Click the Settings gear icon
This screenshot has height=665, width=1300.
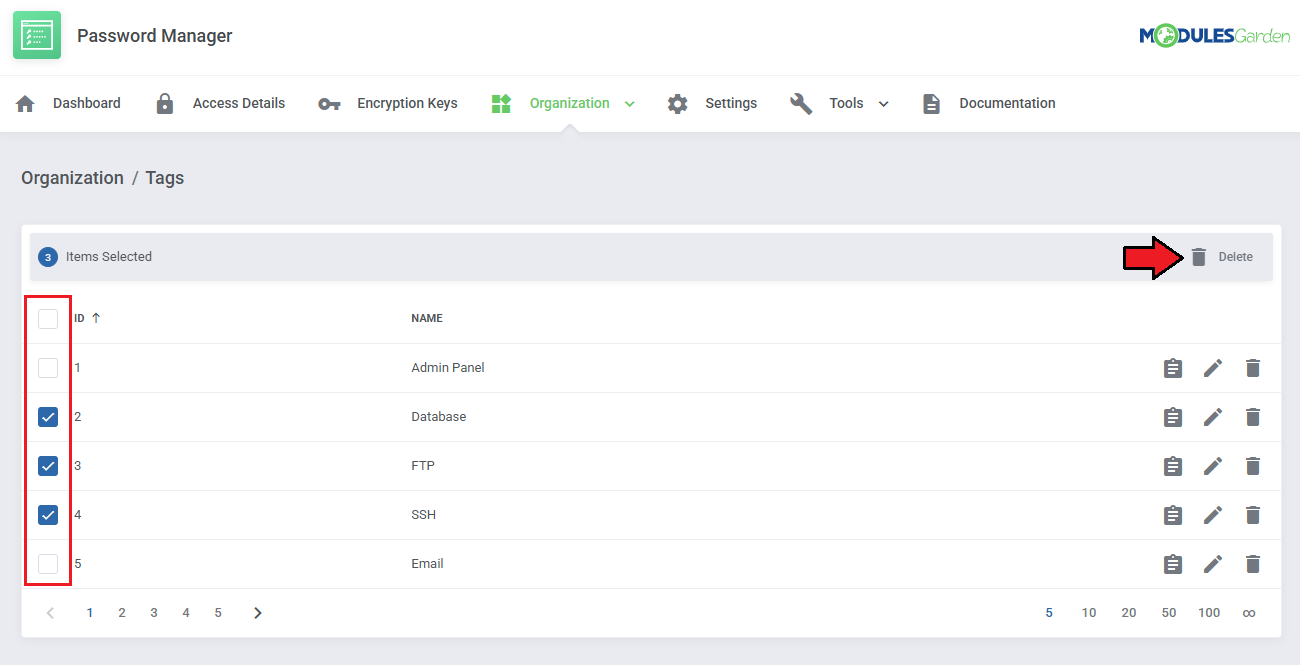click(x=678, y=103)
